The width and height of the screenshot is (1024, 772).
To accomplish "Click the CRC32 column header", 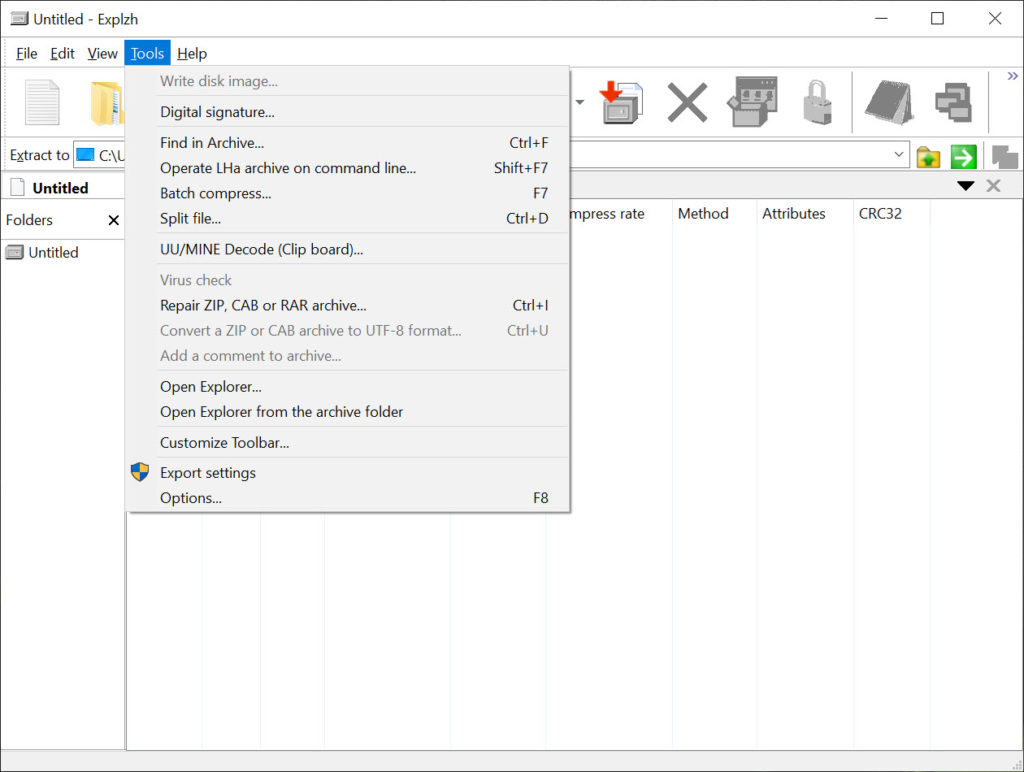I will [x=880, y=214].
